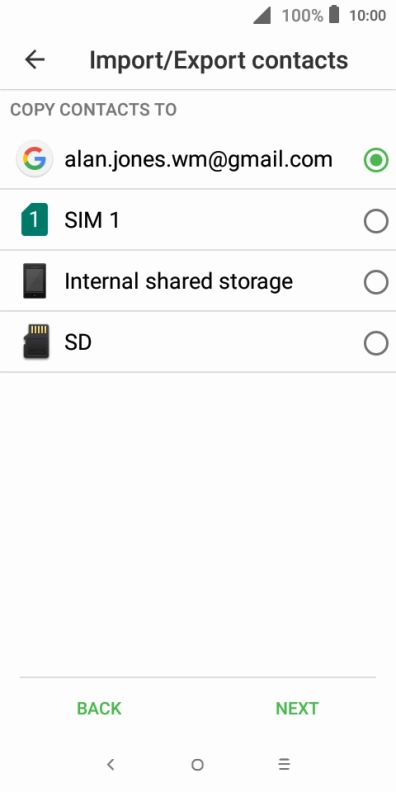Click the Google account logo icon
396x792 pixels.
pyautogui.click(x=34, y=160)
